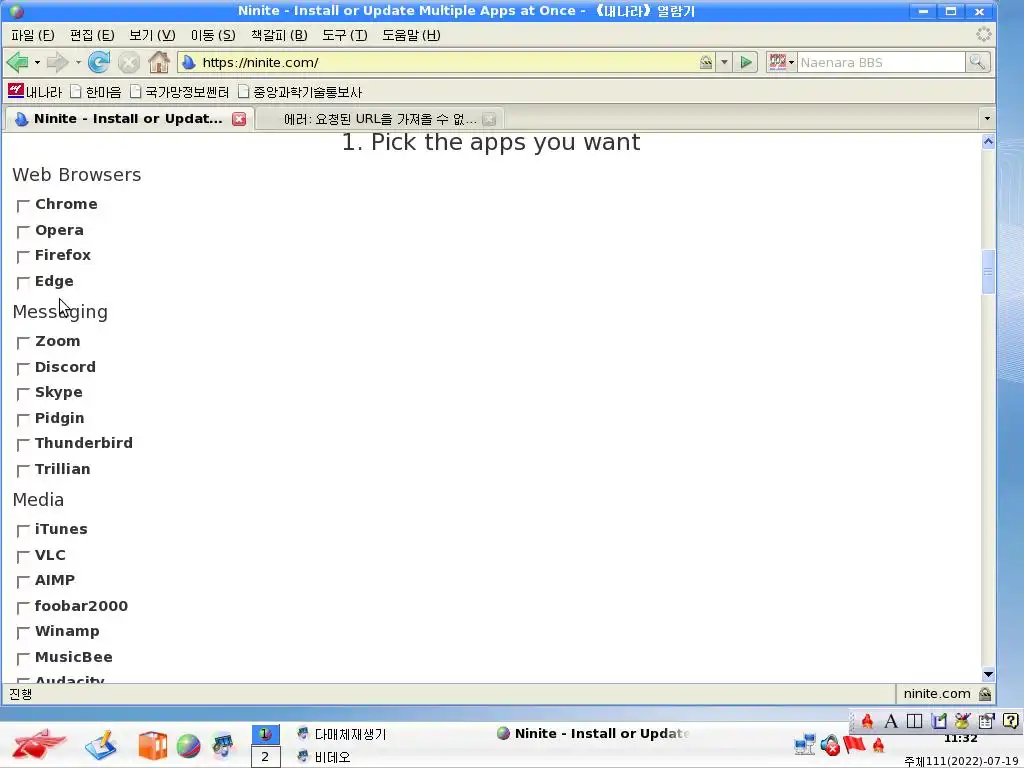Open the back button history dropdown

[37, 63]
